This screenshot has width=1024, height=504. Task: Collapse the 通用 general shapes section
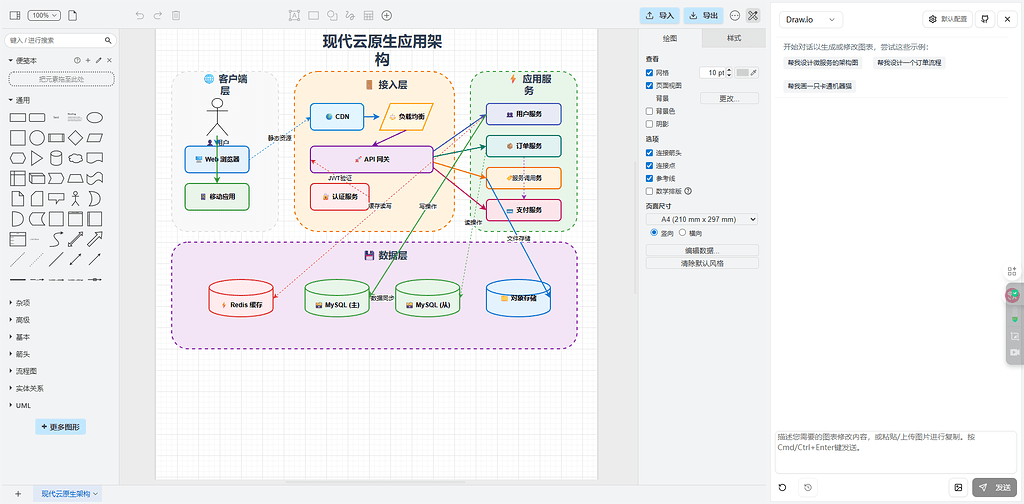point(19,101)
